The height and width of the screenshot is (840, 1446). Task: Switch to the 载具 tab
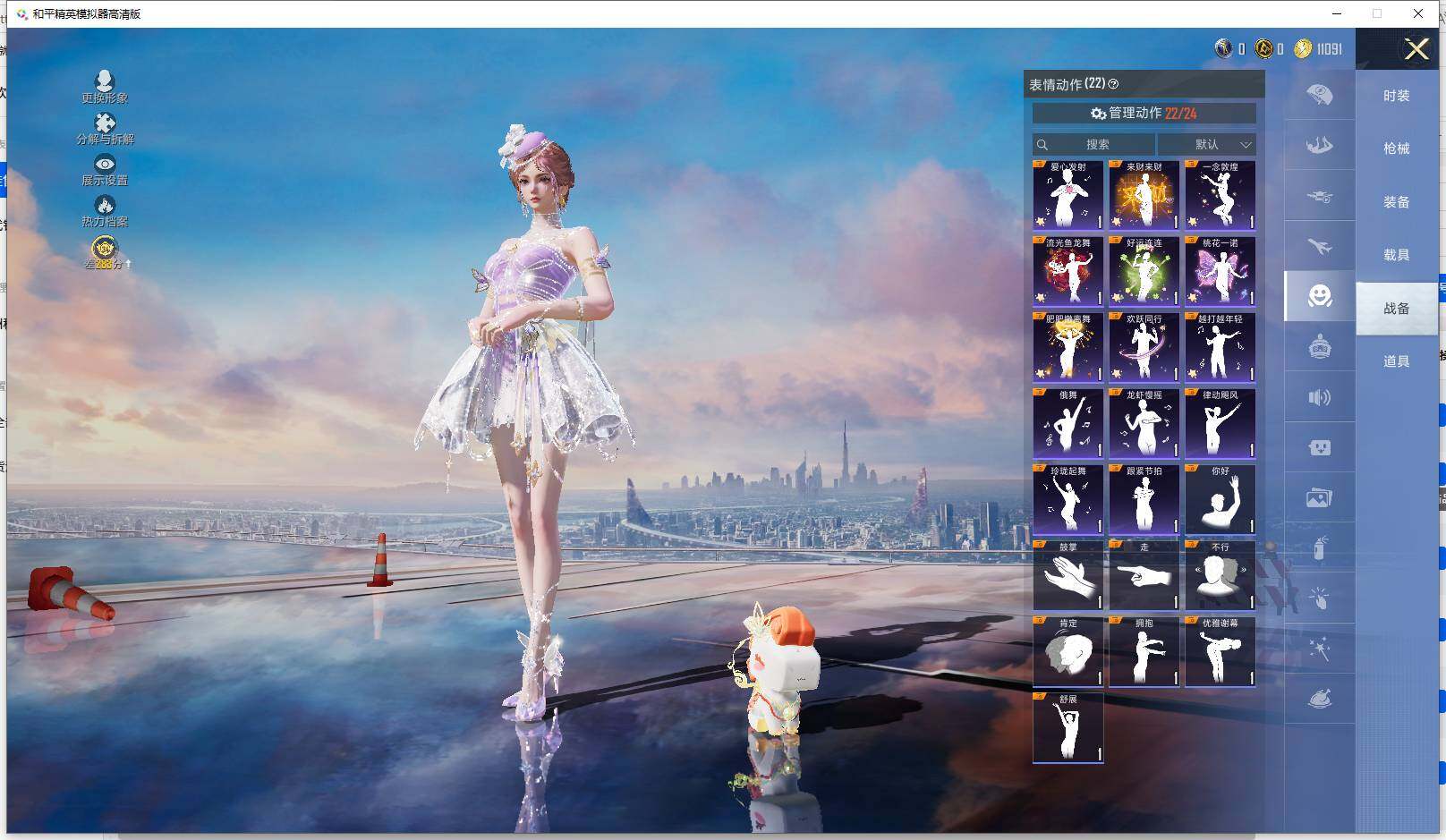(1396, 255)
